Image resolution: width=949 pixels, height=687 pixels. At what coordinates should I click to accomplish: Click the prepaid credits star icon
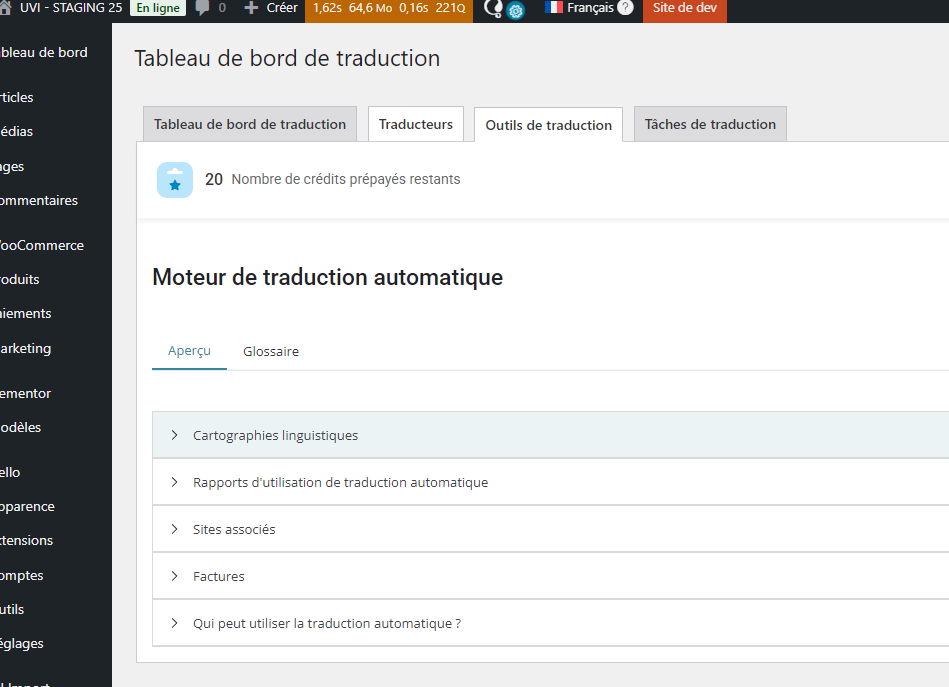pos(175,180)
